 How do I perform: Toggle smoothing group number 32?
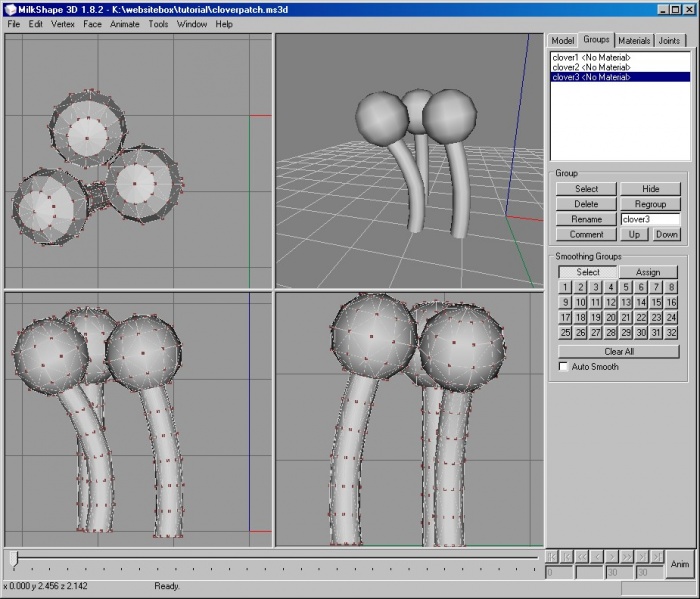click(x=671, y=332)
